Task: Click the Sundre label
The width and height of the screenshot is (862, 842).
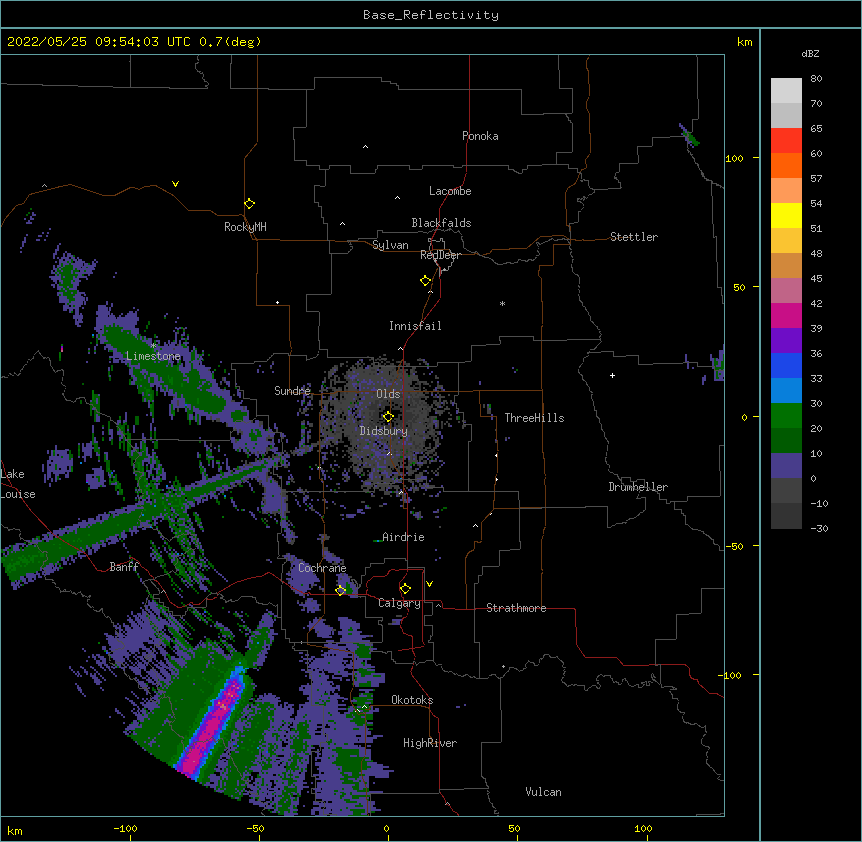Action: 292,391
